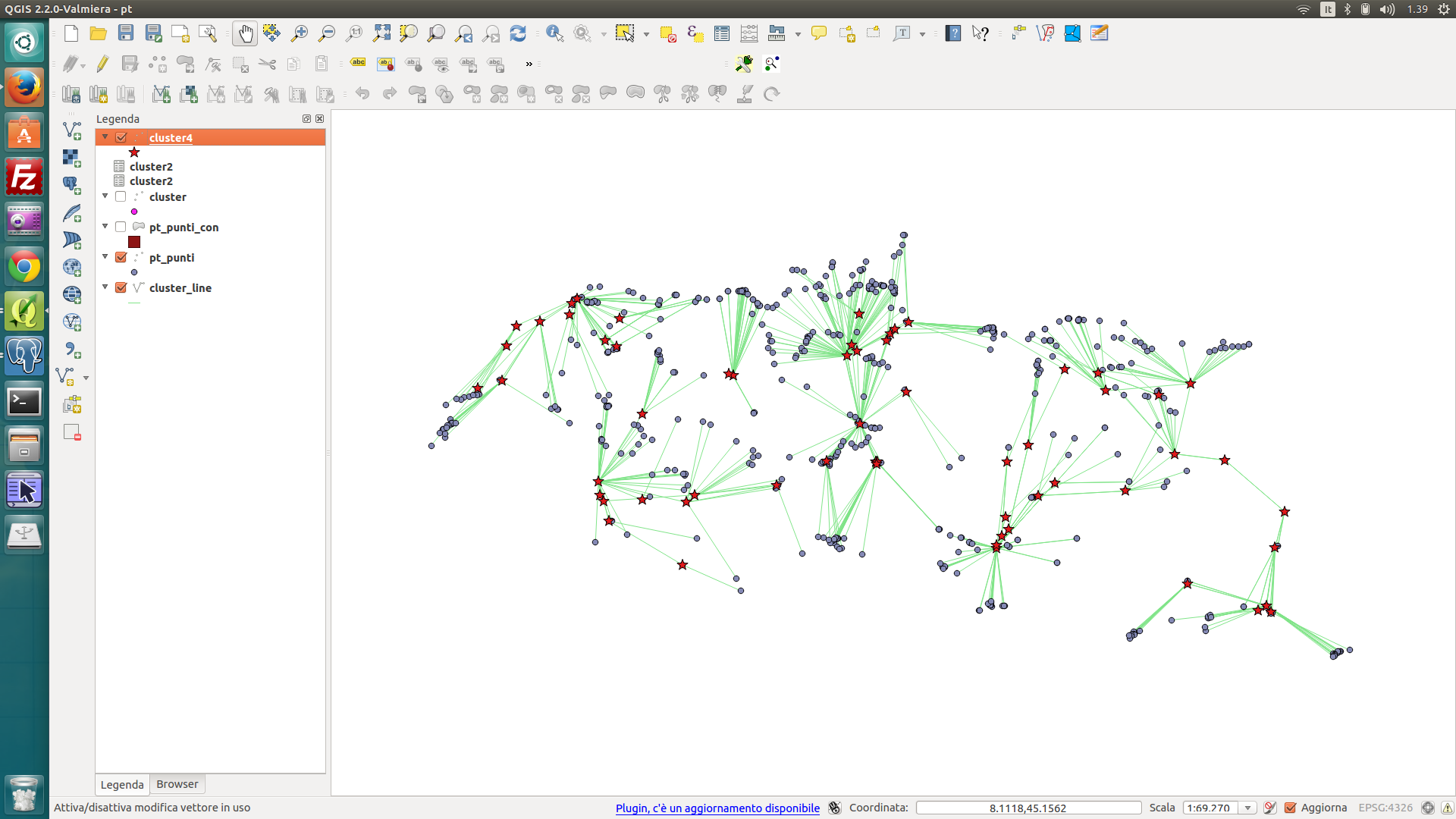1456x819 pixels.
Task: Toggle cluster4 layer visibility checkbox
Action: click(x=121, y=137)
